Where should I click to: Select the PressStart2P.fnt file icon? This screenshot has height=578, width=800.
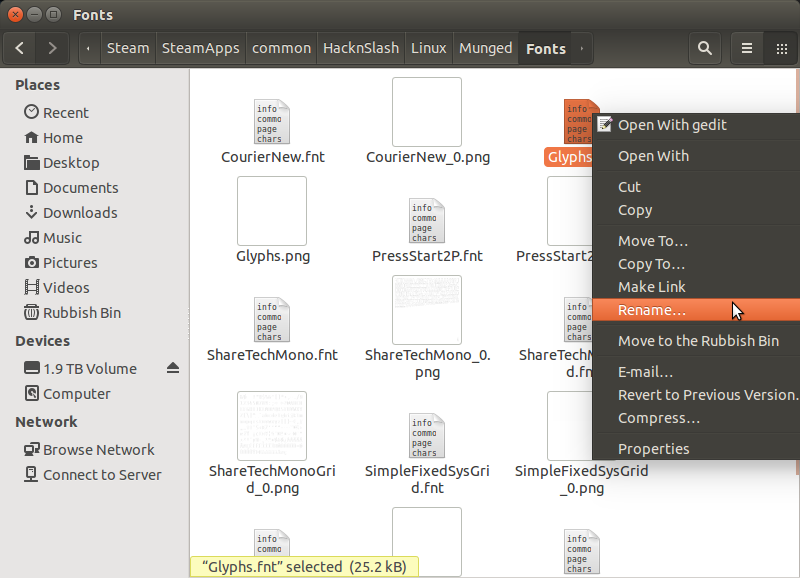(x=426, y=221)
